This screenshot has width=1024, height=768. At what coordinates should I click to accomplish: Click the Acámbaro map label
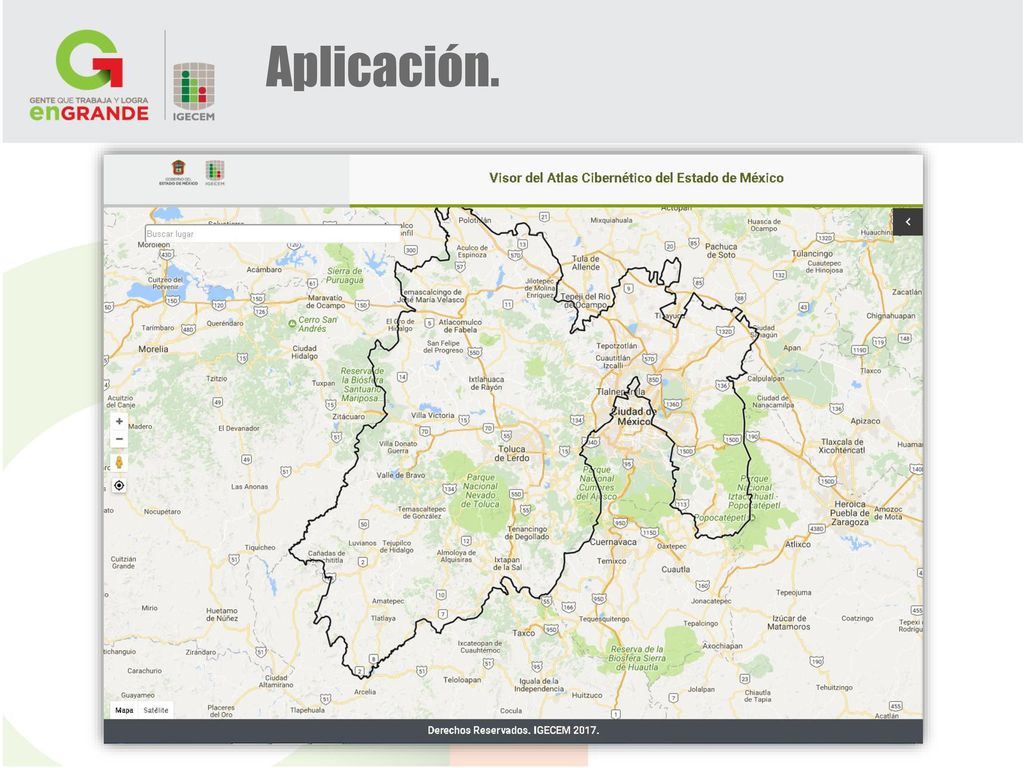click(264, 270)
